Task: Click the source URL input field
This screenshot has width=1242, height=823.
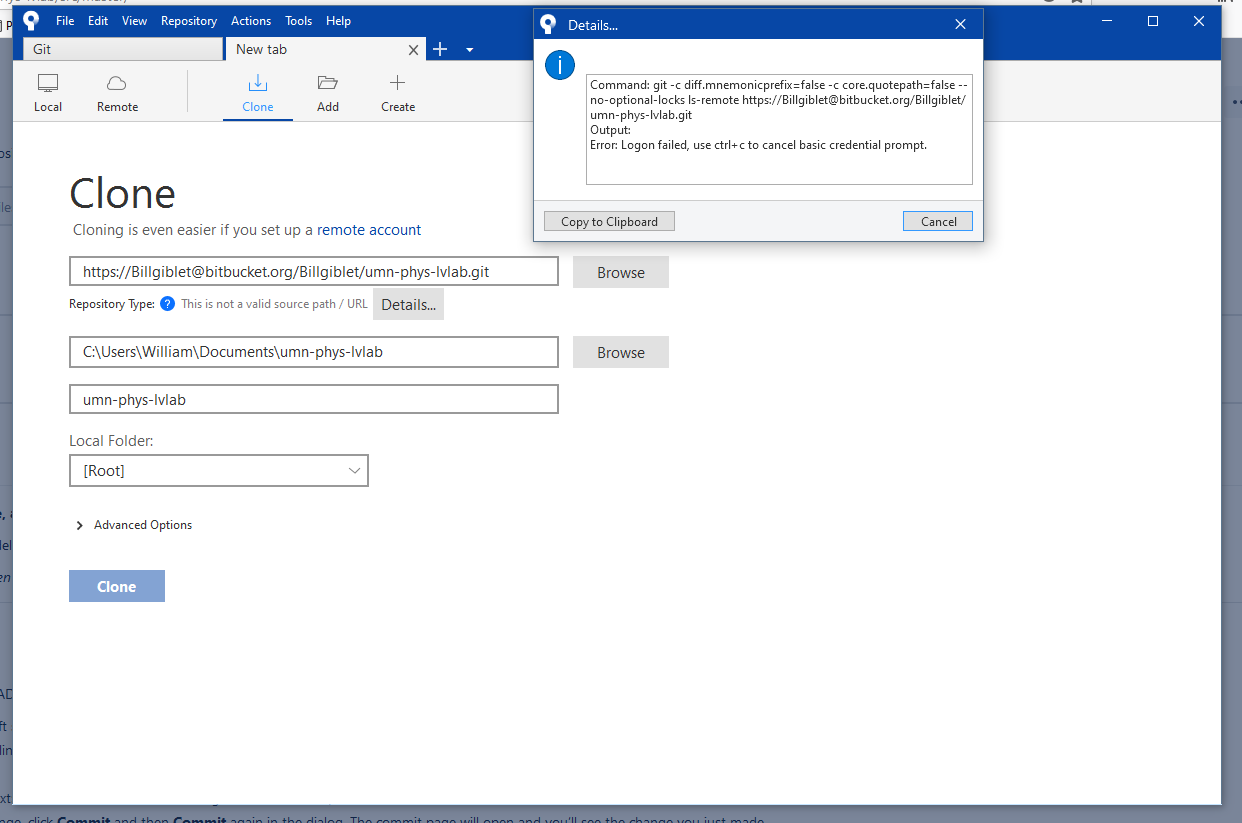Action: 314,271
